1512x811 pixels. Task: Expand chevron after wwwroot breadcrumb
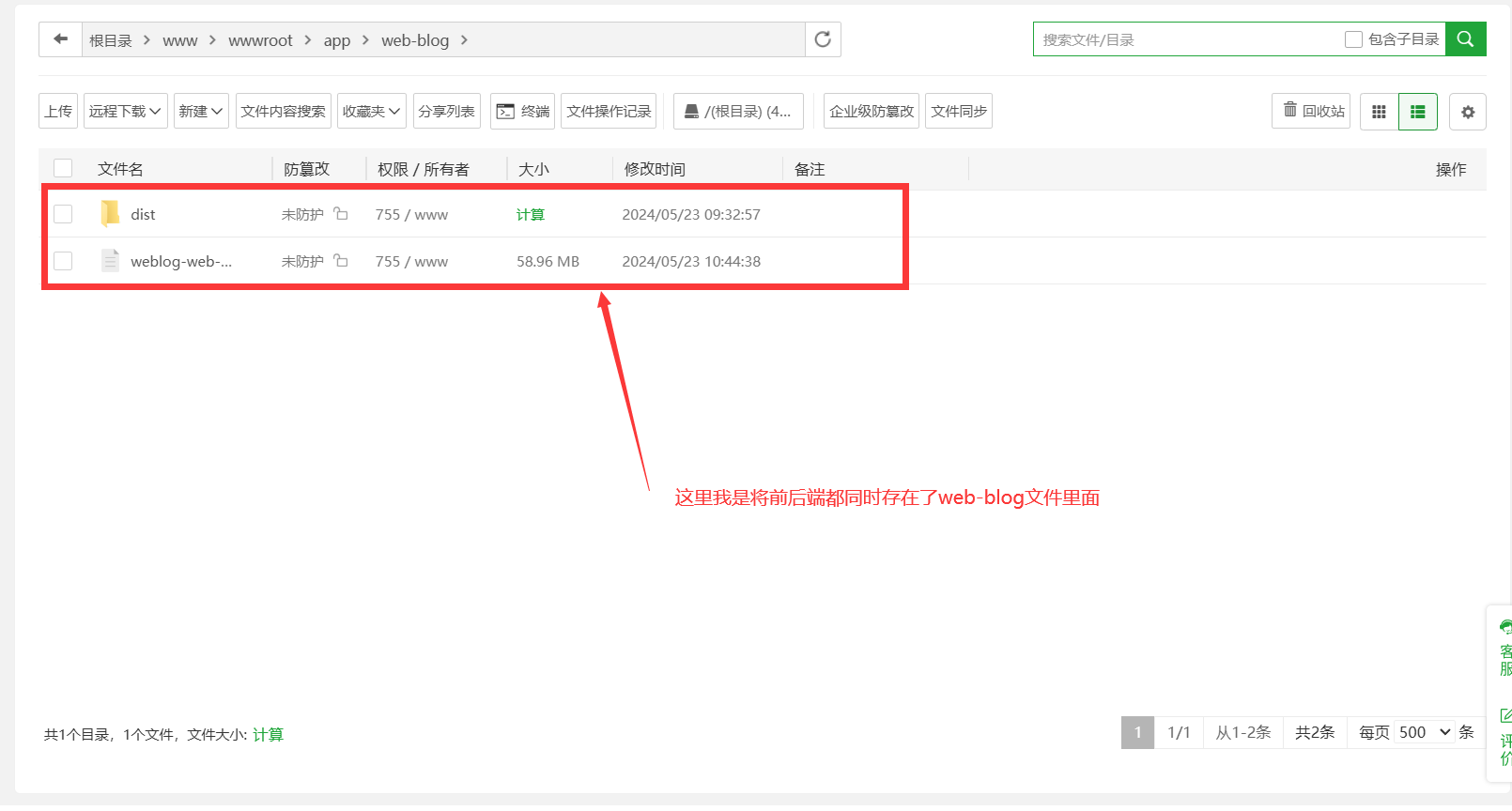[x=307, y=40]
